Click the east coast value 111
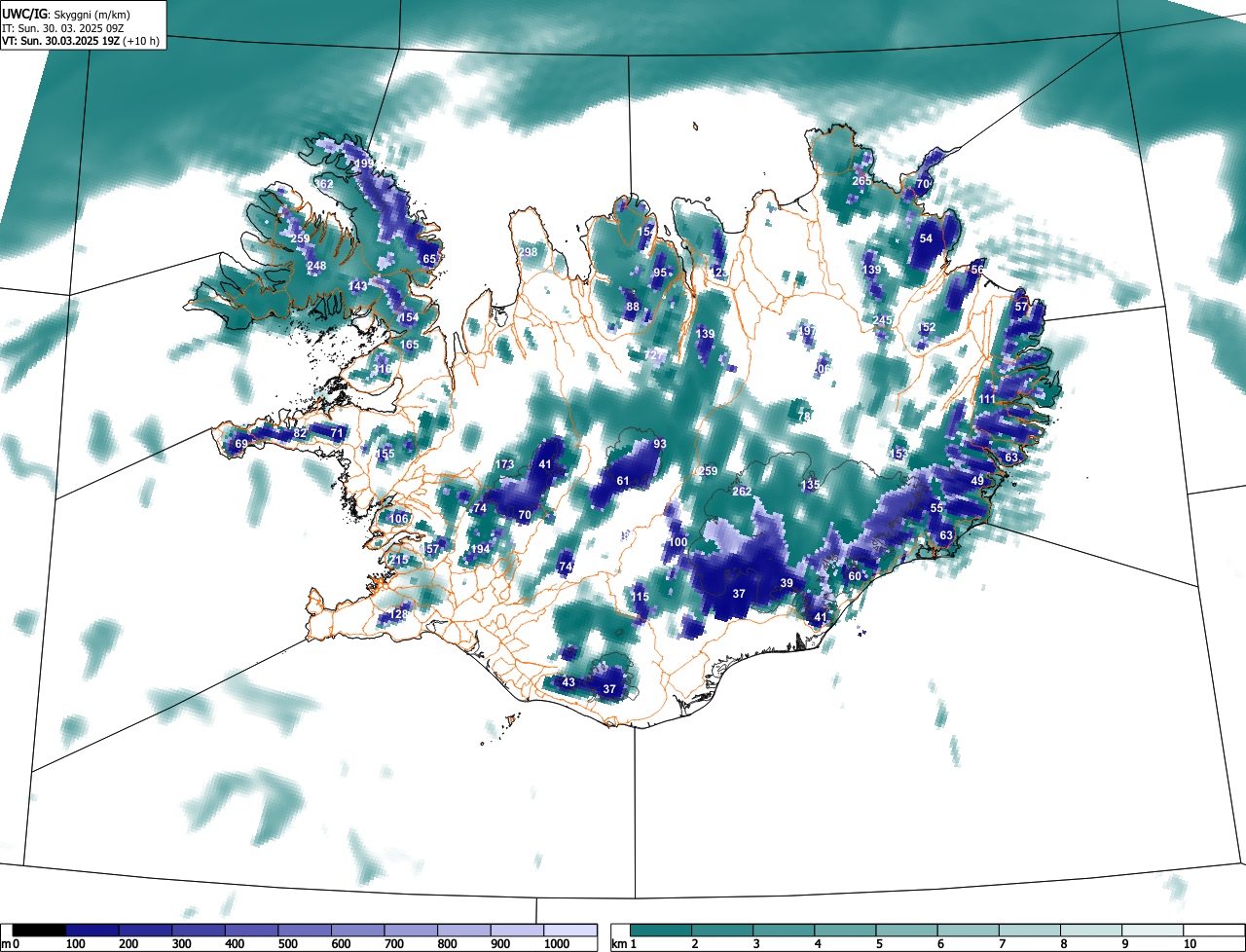Screen dimensions: 1246x952 point(988,399)
